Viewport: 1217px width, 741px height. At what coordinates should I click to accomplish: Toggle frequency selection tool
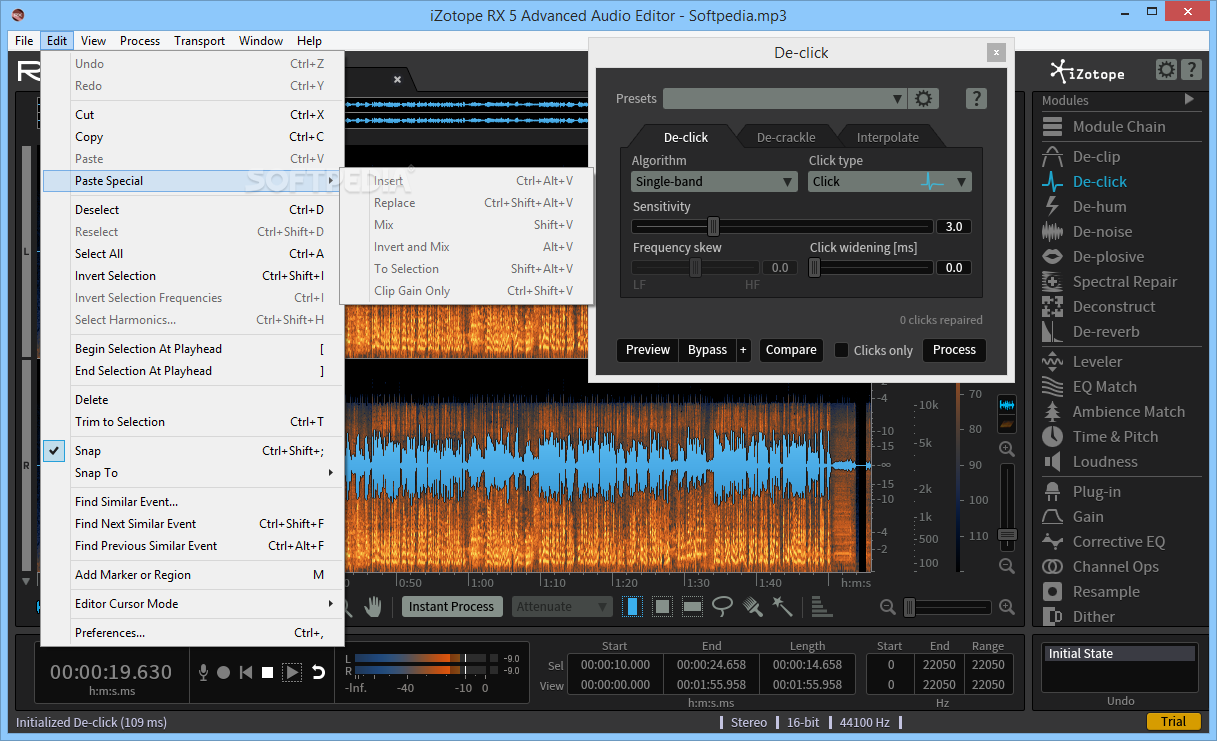pyautogui.click(x=692, y=606)
